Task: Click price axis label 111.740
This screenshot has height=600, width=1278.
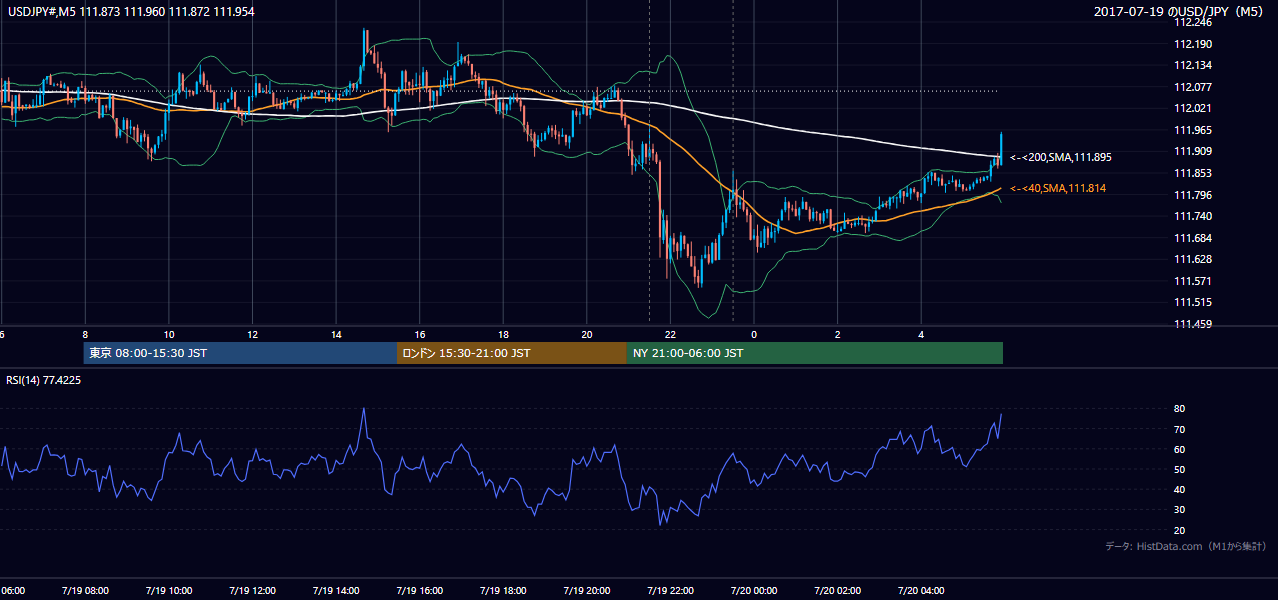Action: [x=1195, y=216]
